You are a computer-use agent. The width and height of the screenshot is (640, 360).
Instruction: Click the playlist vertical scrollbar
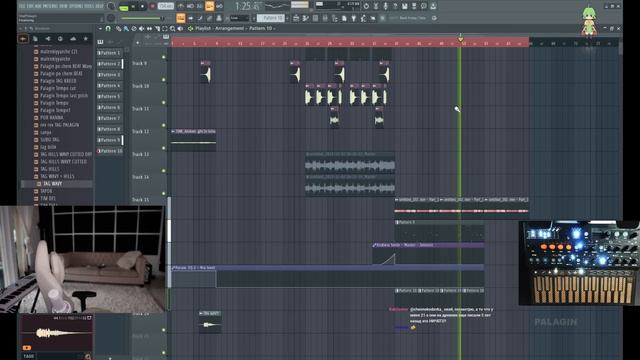pos(620,48)
